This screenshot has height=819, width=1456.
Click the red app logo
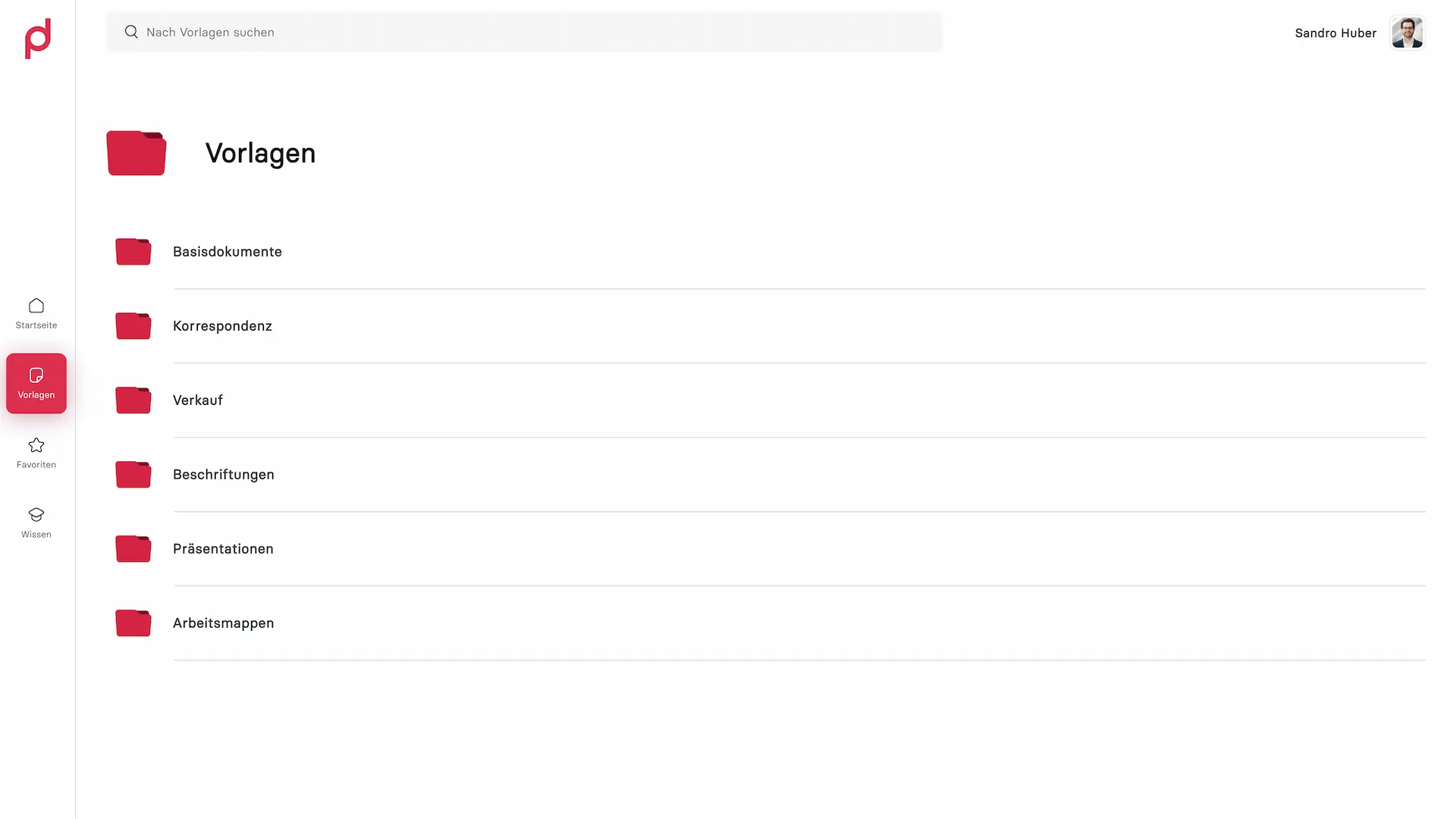tap(38, 39)
